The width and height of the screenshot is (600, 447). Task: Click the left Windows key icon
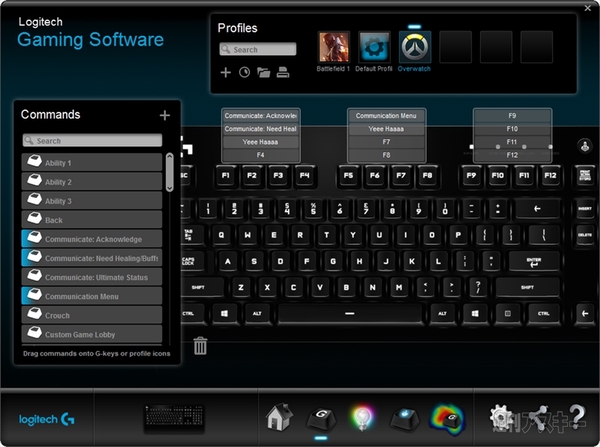[x=225, y=314]
